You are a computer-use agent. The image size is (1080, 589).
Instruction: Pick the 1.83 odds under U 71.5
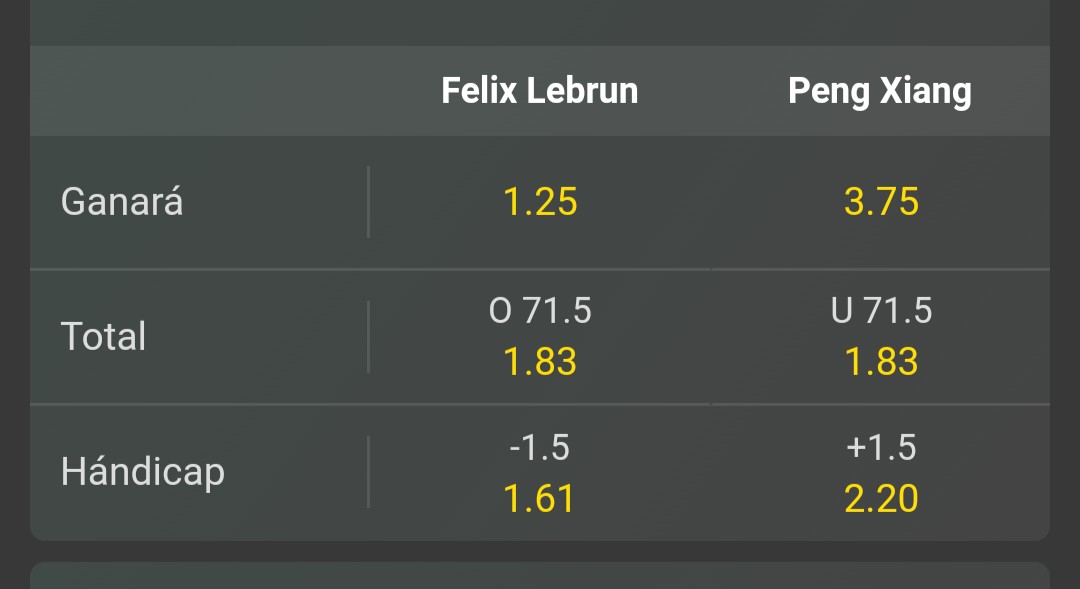click(881, 362)
